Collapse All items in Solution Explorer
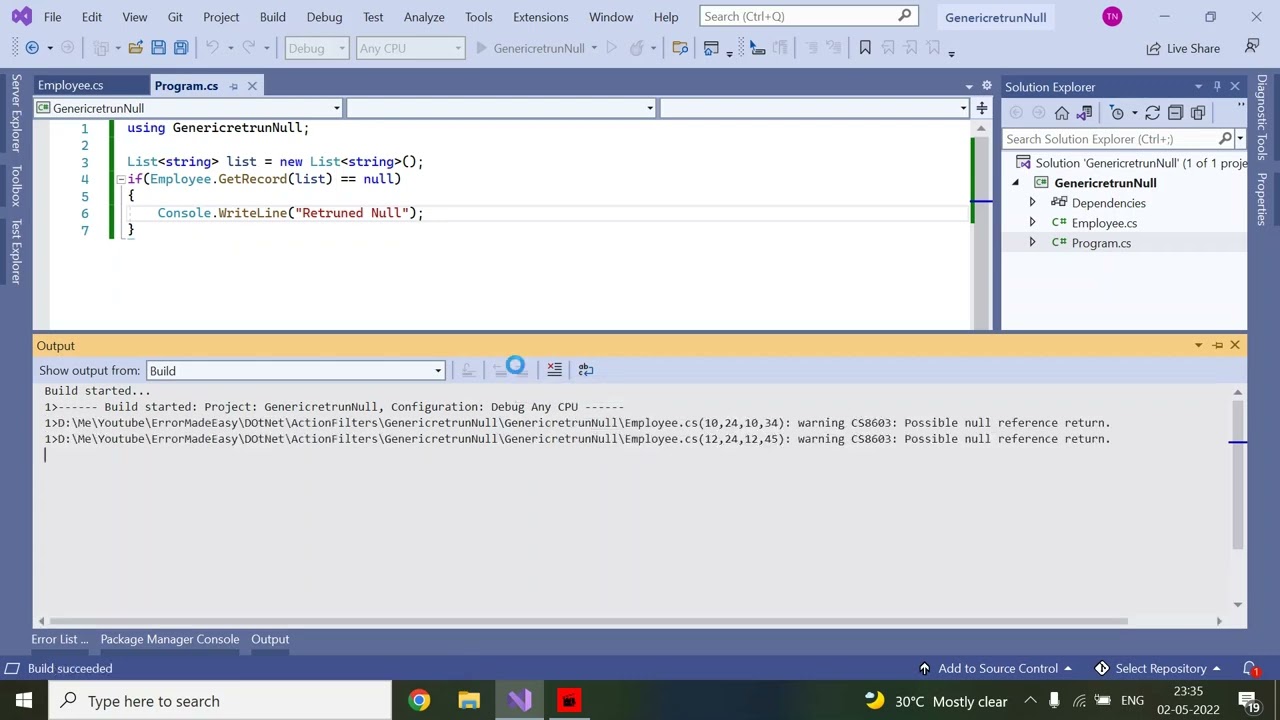This screenshot has height=720, width=1280. click(1175, 113)
